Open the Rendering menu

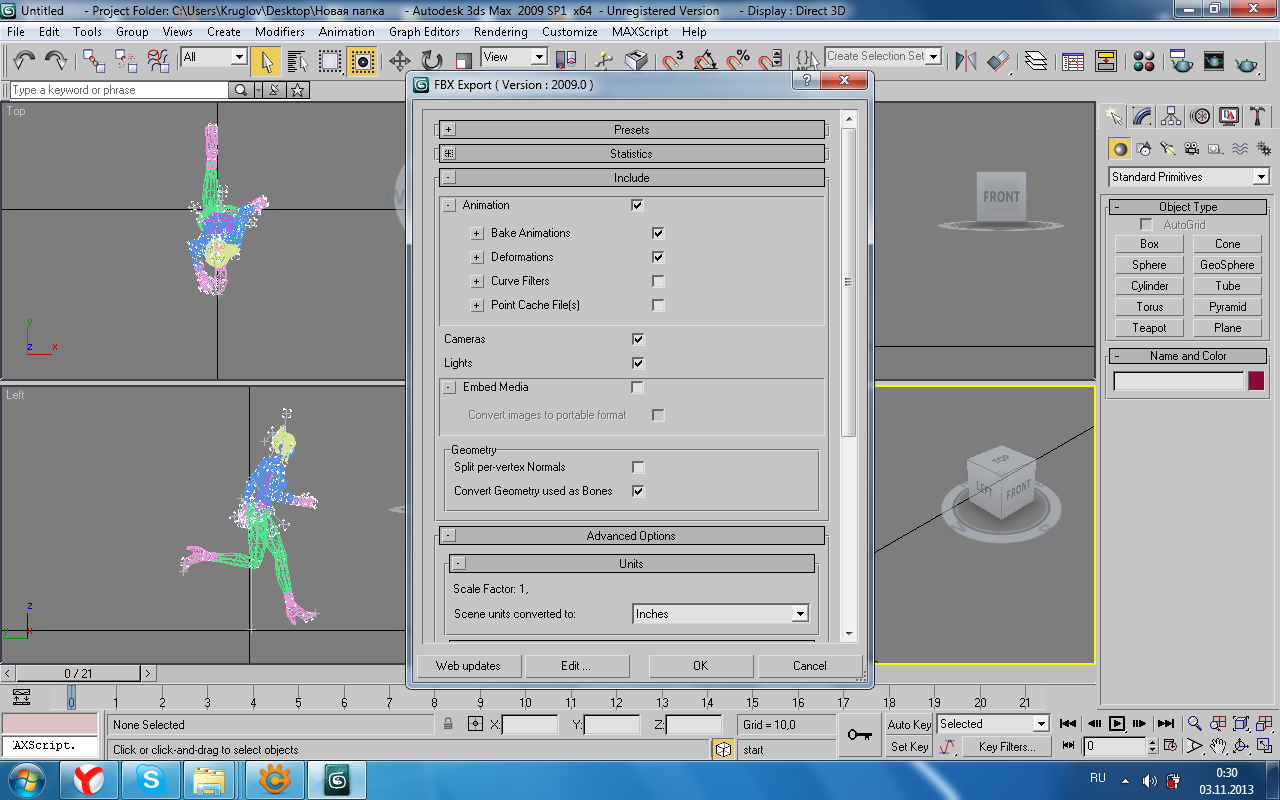tap(500, 32)
